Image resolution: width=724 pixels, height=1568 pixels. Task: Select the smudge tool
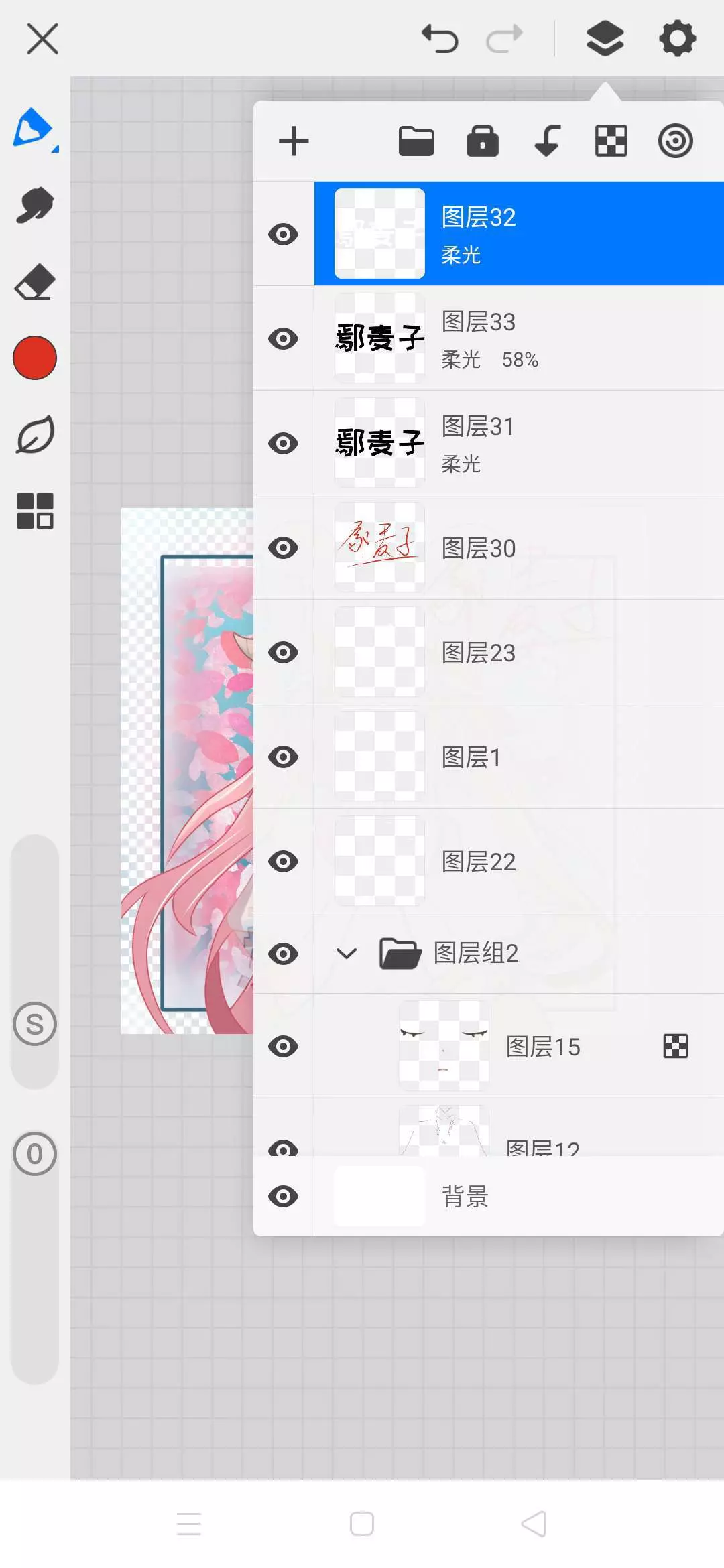pyautogui.click(x=35, y=204)
